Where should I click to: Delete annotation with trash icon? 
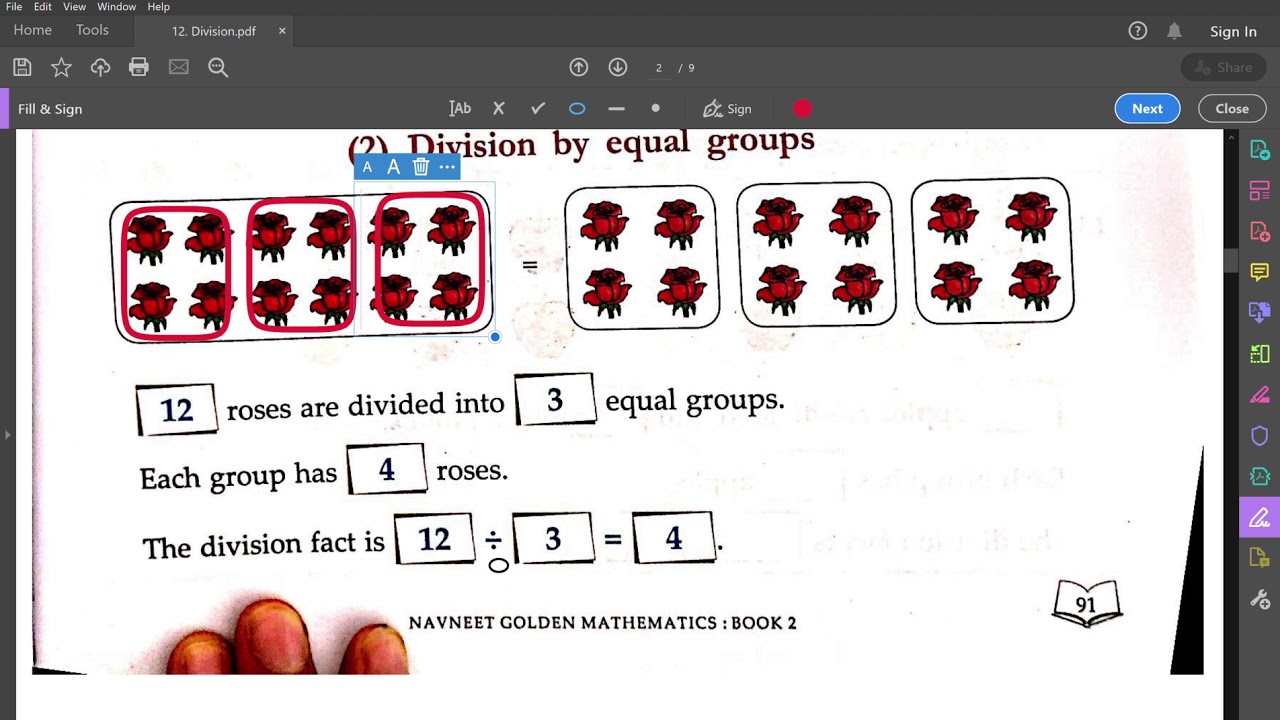421,167
